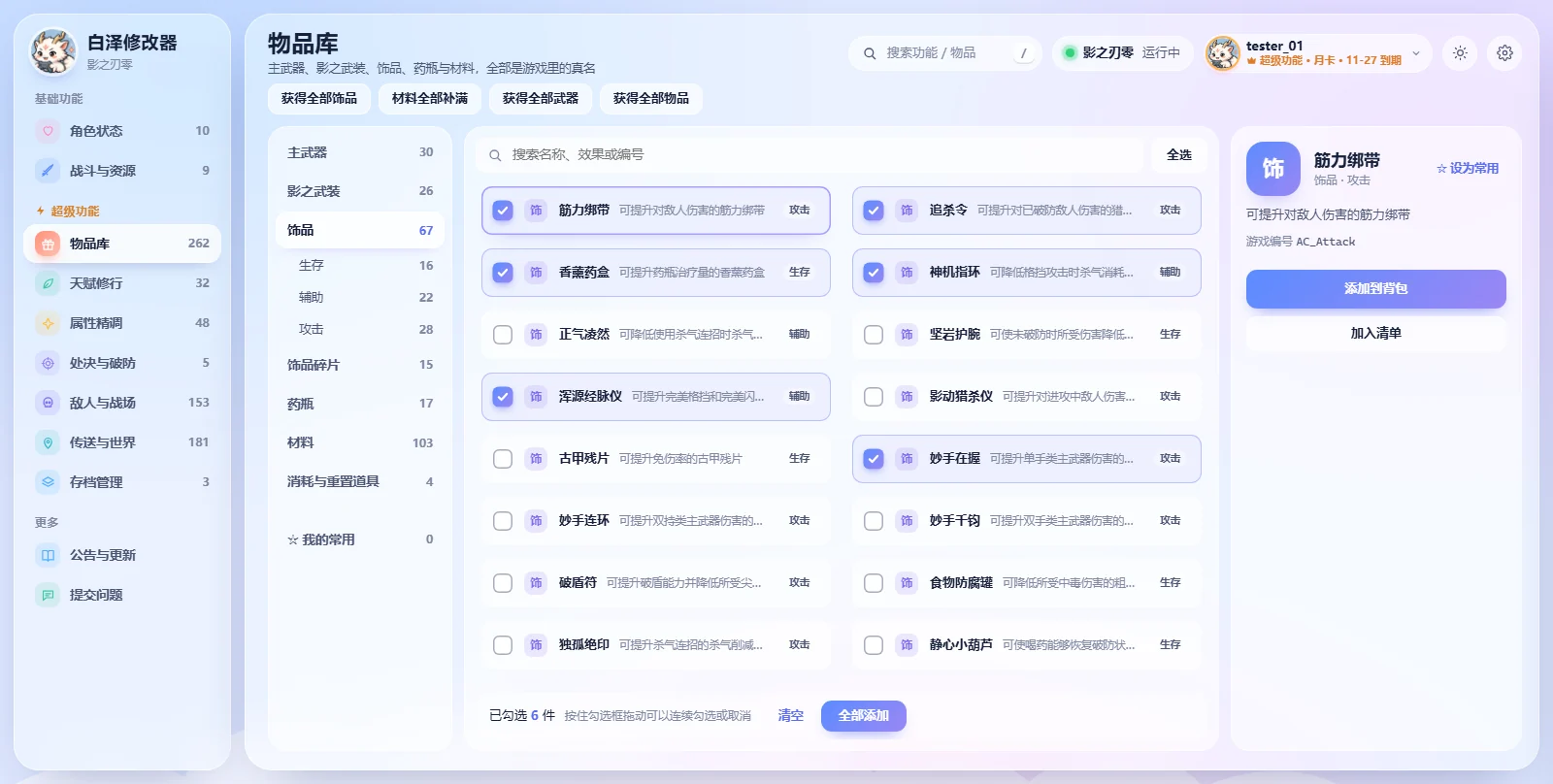Viewport: 1553px width, 784px height.
Task: Go to 角色状态 menu
Action: pos(122,131)
